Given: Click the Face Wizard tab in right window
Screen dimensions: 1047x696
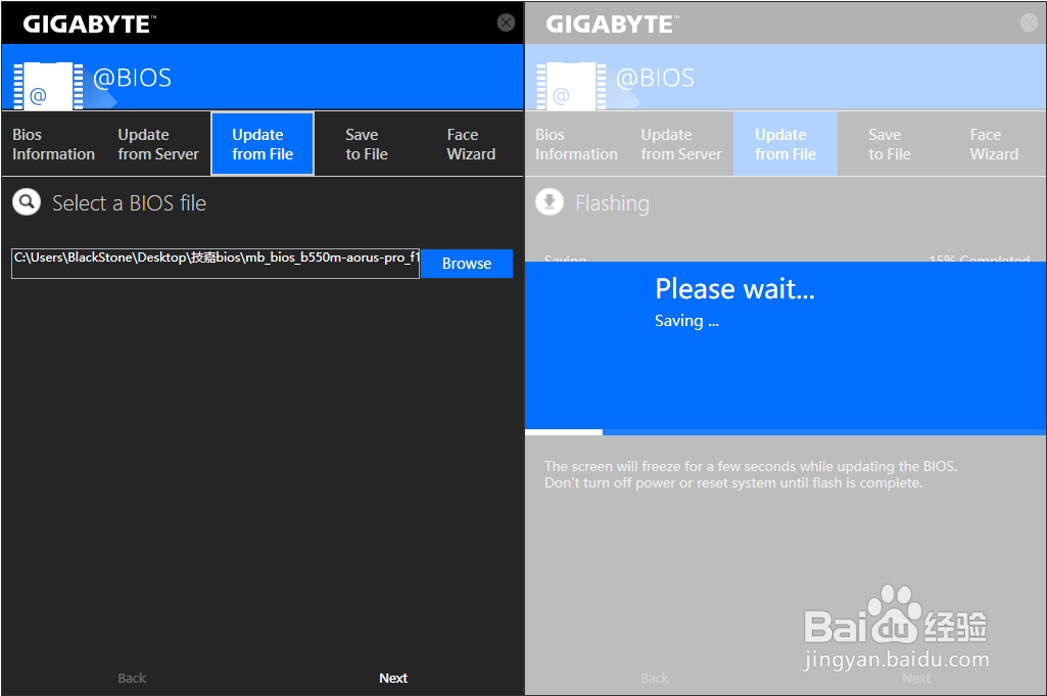Looking at the screenshot, I should pos(994,144).
